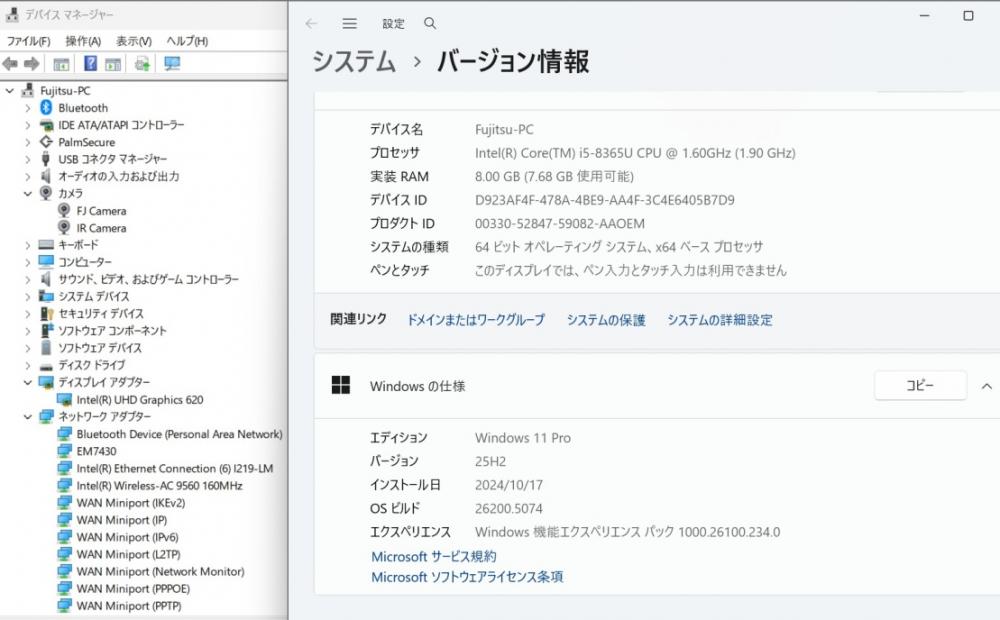Viewport: 1000px width, 620px height.
Task: Click コピー button for Windows の仕様
Action: (920, 385)
